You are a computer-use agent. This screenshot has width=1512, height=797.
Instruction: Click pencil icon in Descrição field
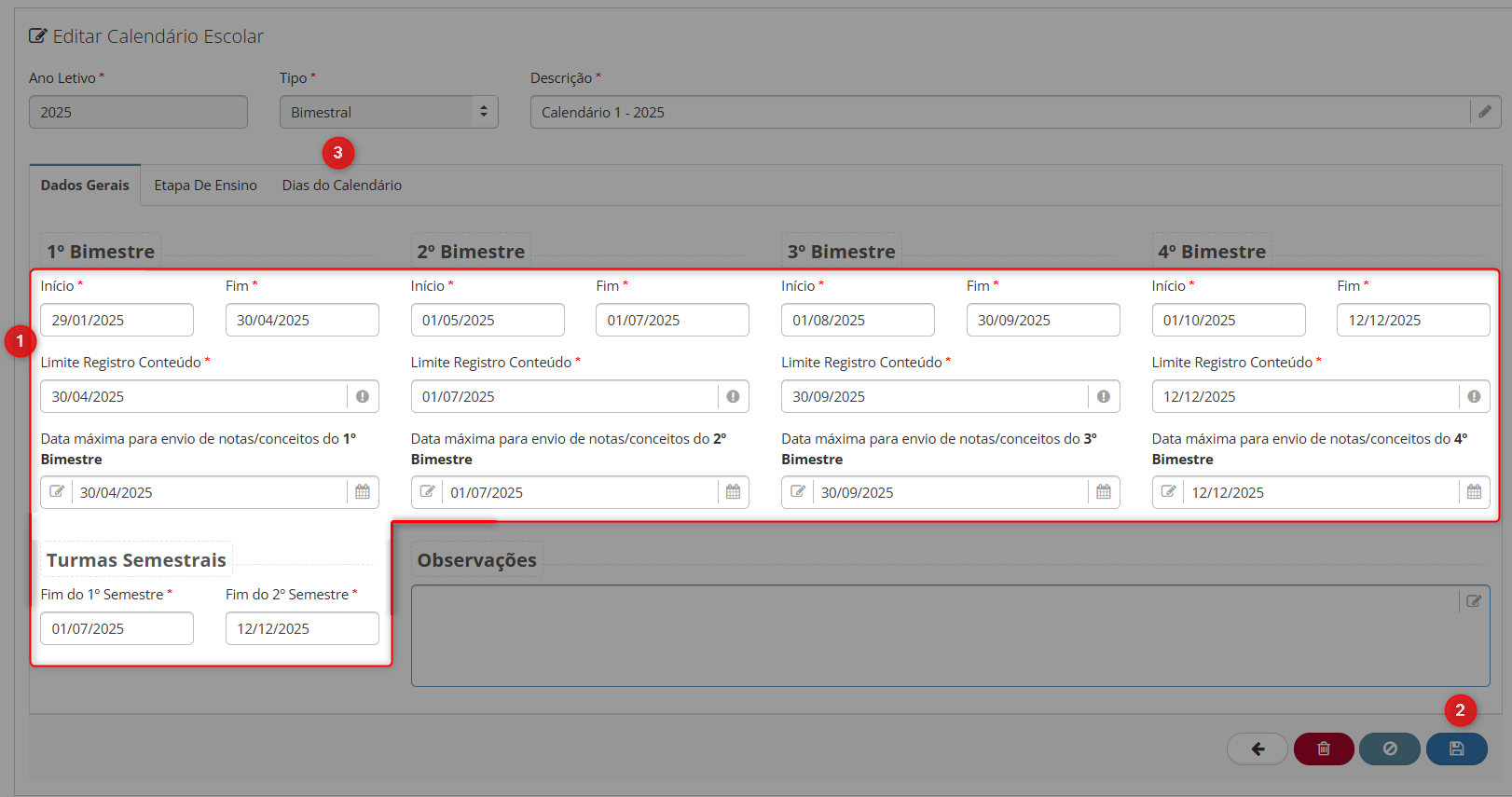pyautogui.click(x=1485, y=112)
